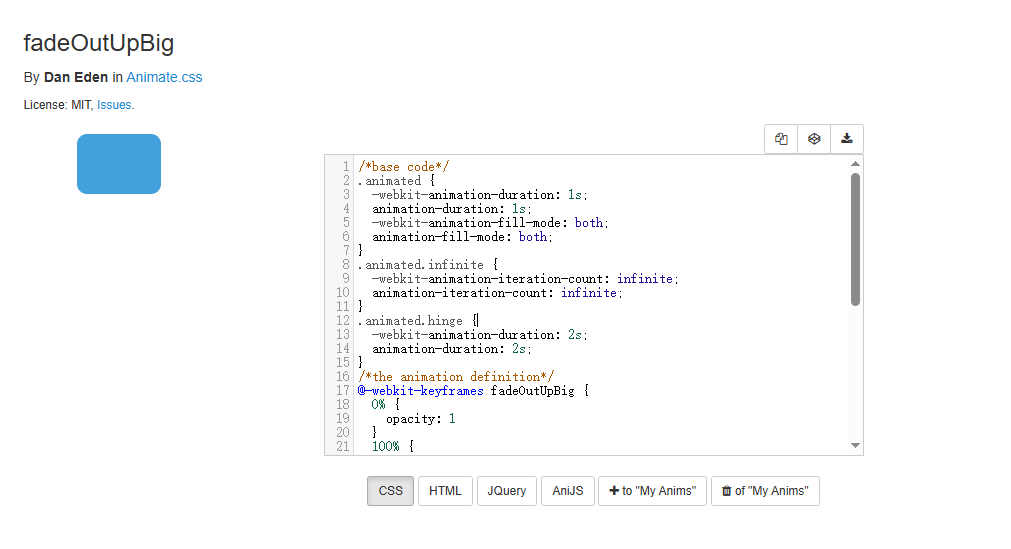Switch to the CSS tab
The image size is (1011, 549).
point(391,491)
